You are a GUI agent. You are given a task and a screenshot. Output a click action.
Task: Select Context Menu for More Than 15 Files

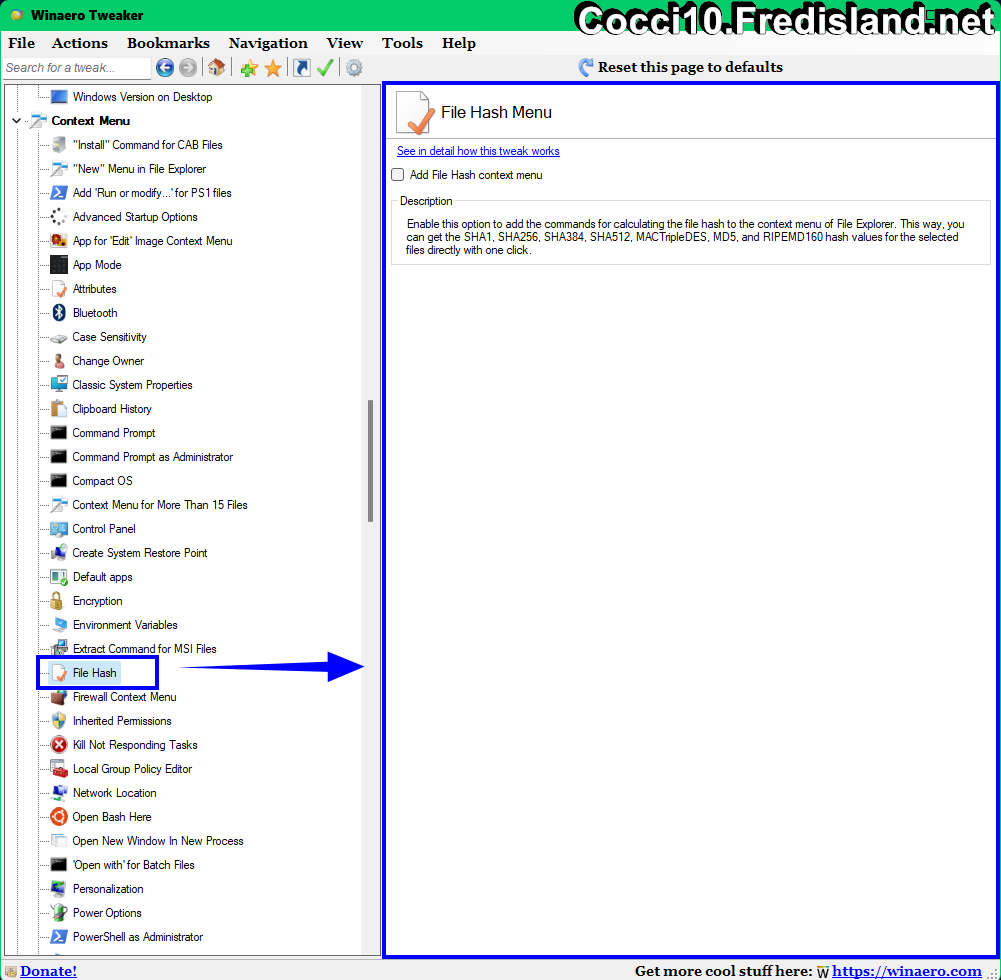pyautogui.click(x=160, y=505)
